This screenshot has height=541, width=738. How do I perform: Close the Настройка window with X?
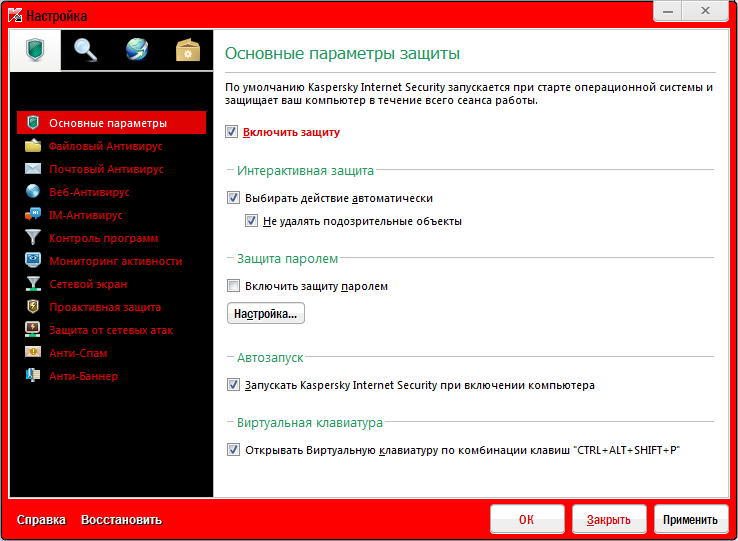(x=705, y=11)
